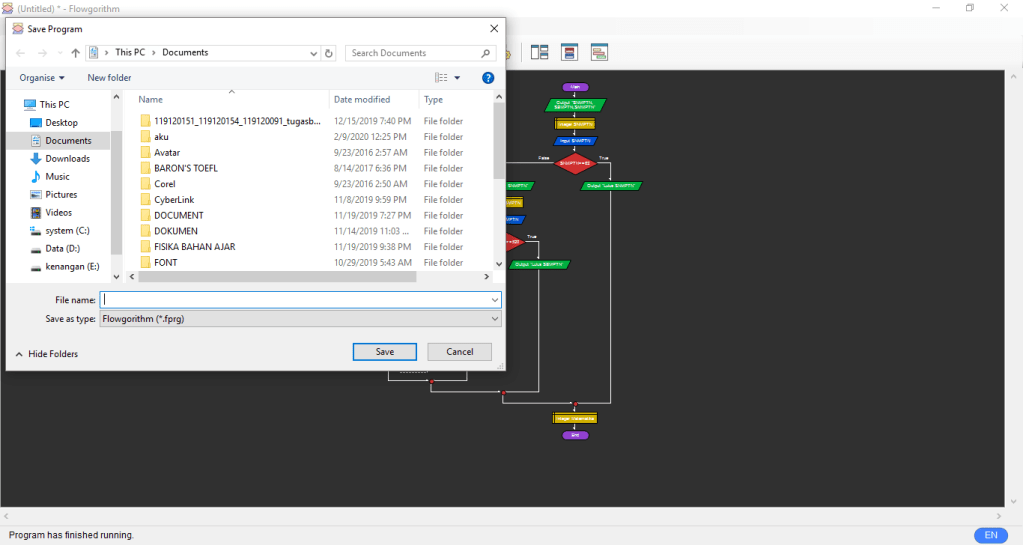Click New folder in the toolbar
This screenshot has height=545, width=1023.
pyautogui.click(x=109, y=77)
